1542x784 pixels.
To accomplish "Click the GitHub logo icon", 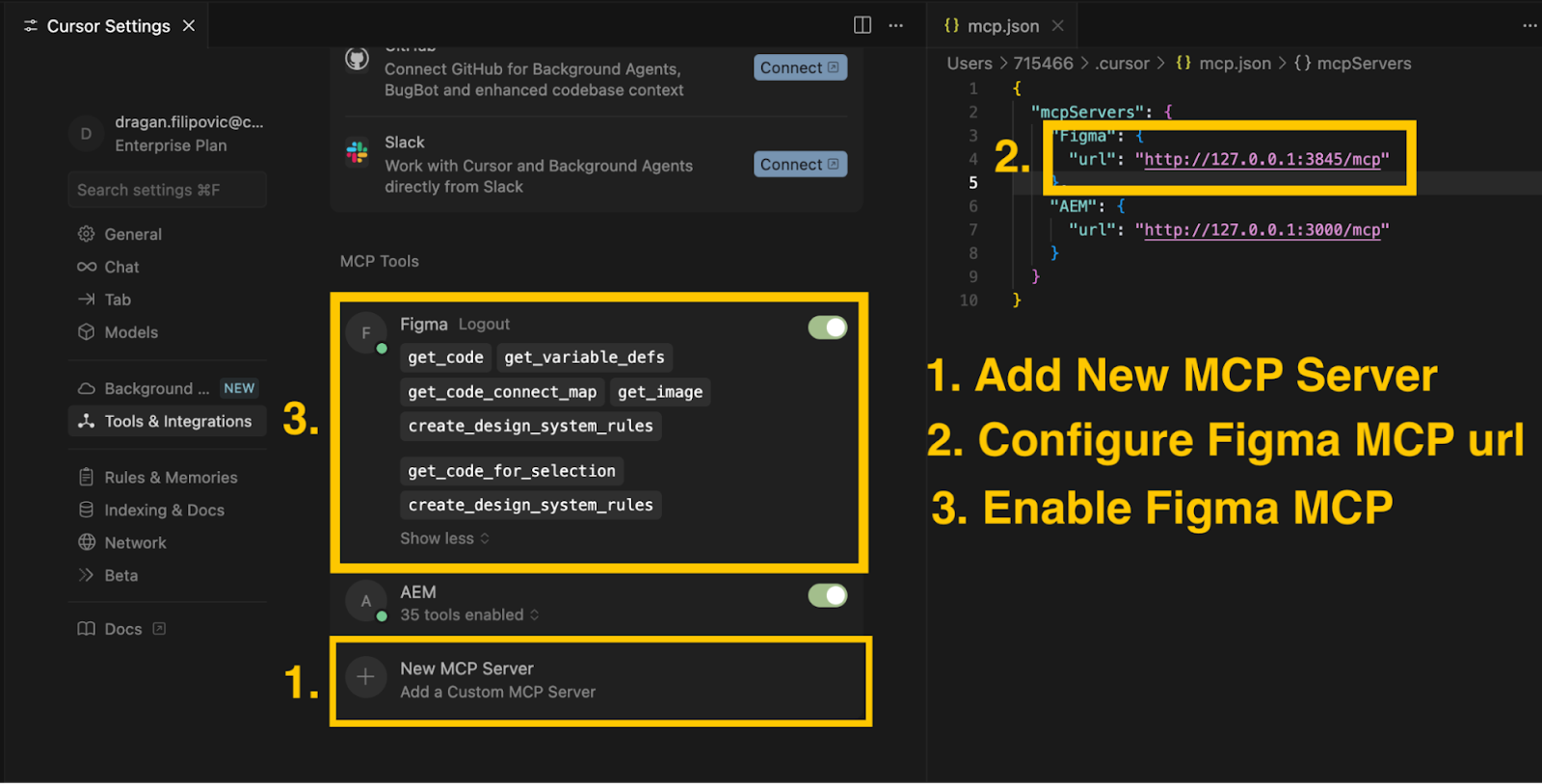I will click(358, 59).
